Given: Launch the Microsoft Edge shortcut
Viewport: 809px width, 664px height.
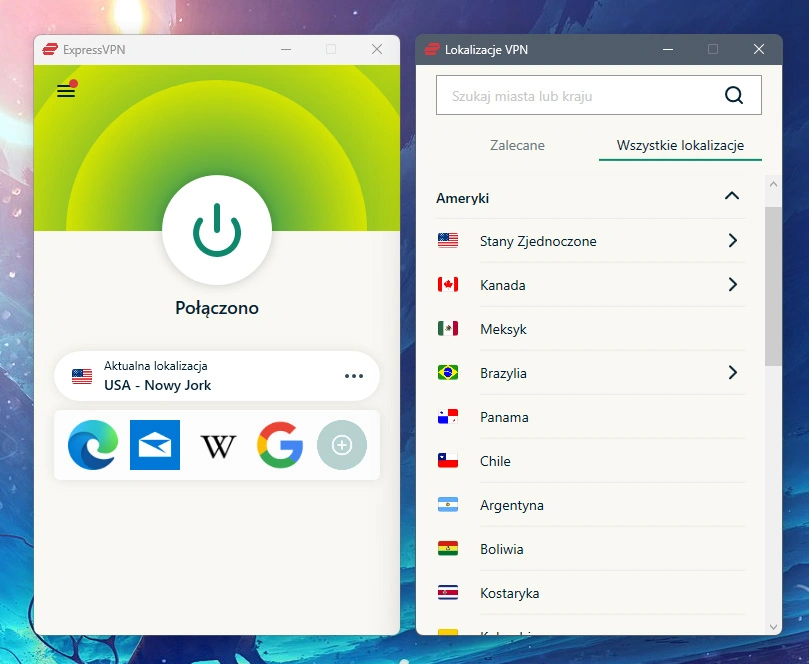Looking at the screenshot, I should [x=93, y=445].
